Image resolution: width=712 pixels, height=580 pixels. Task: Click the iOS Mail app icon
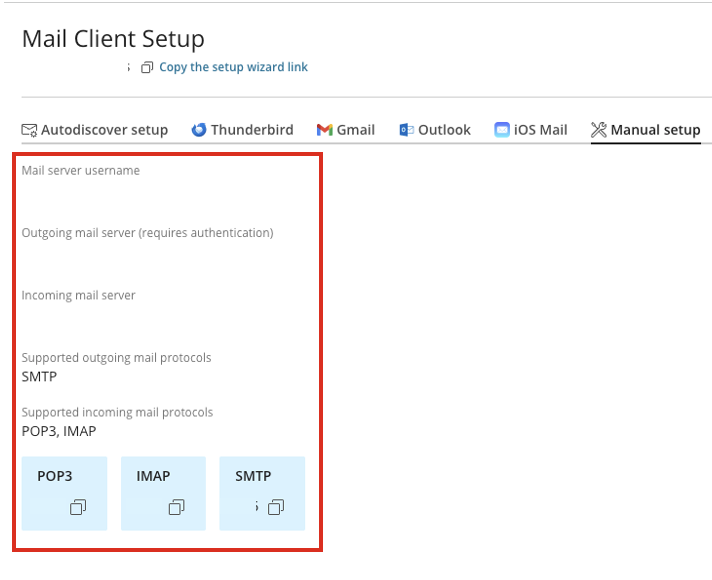[x=502, y=130]
